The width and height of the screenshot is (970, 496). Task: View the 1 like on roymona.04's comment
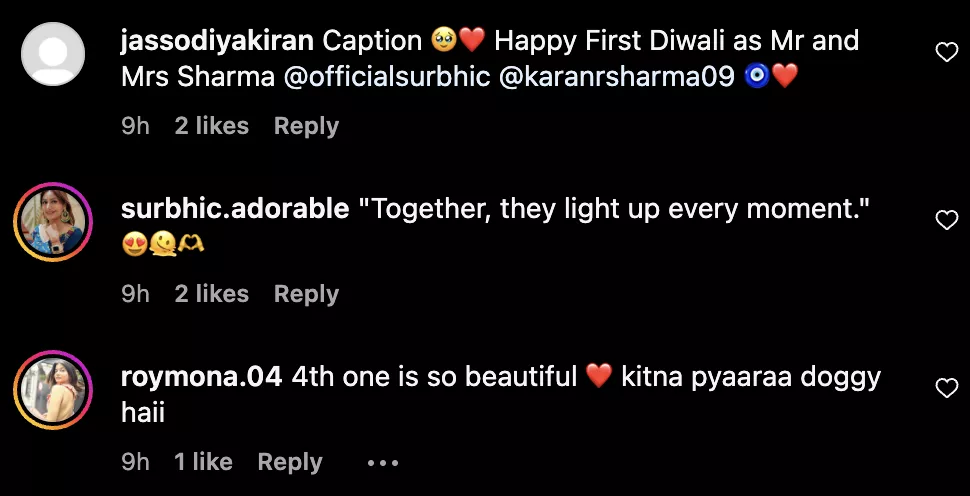203,462
